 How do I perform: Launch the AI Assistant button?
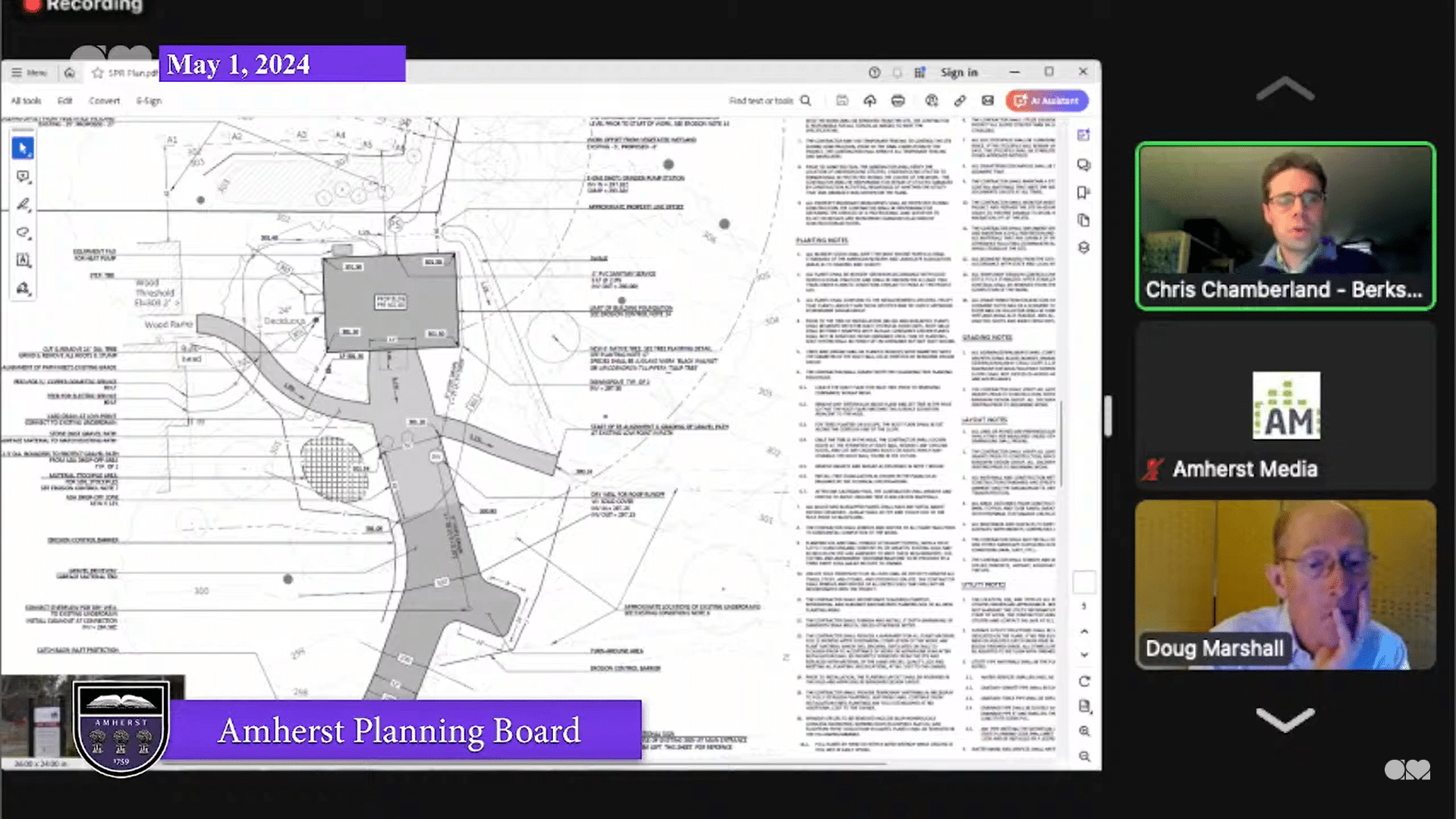point(1046,101)
